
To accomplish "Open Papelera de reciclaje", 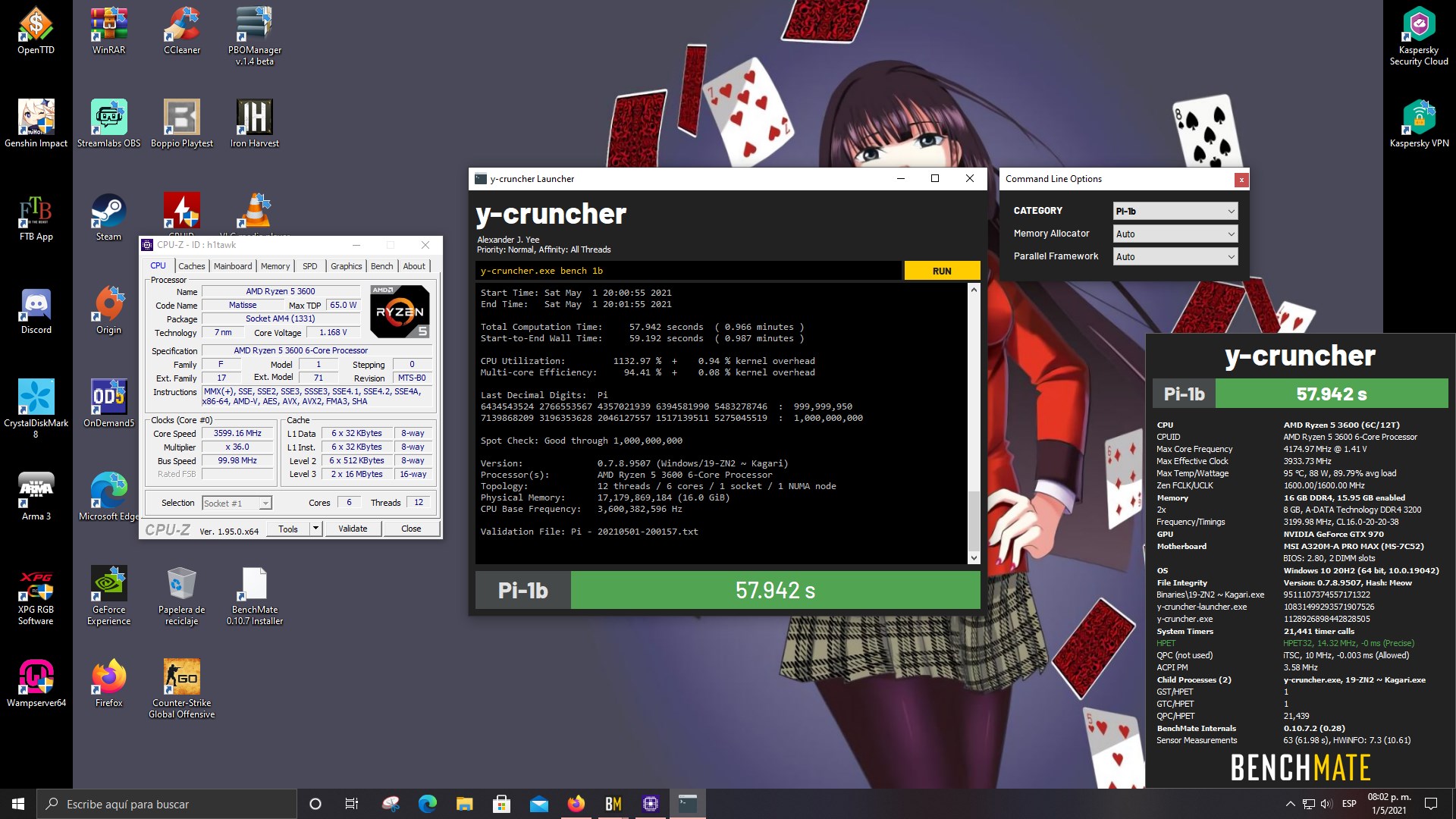I will pos(182,595).
